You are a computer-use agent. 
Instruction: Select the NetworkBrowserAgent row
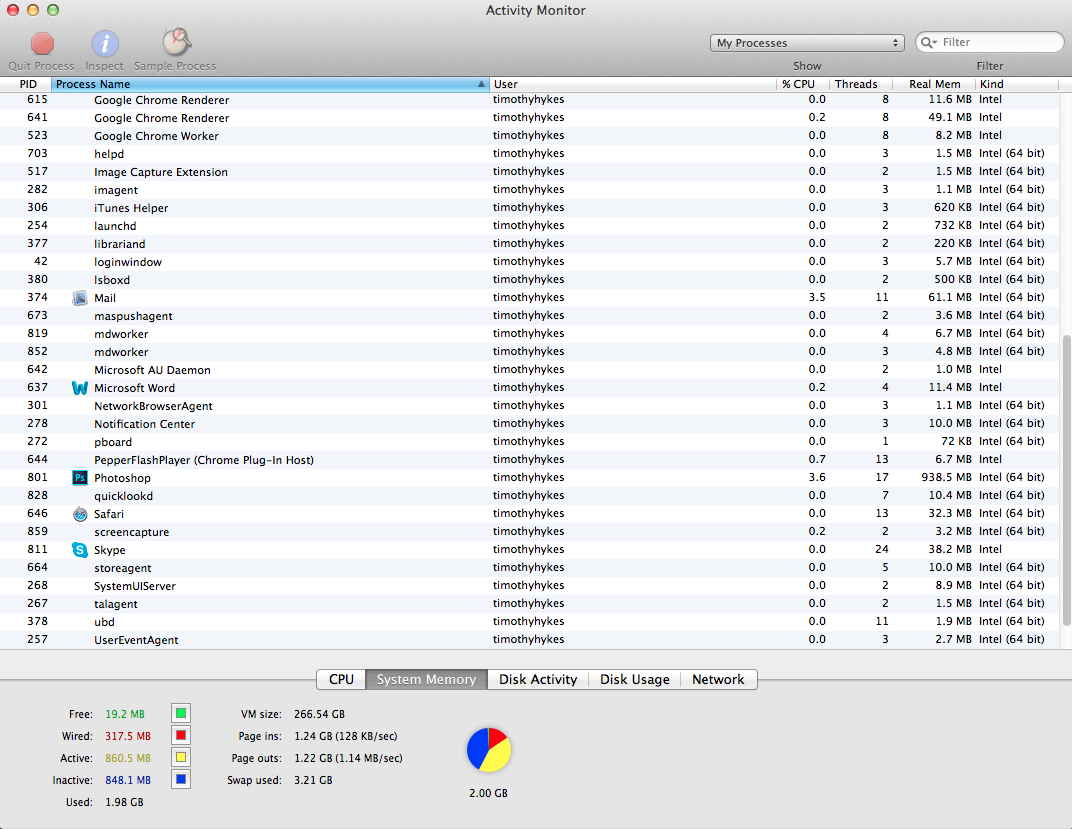coord(530,405)
